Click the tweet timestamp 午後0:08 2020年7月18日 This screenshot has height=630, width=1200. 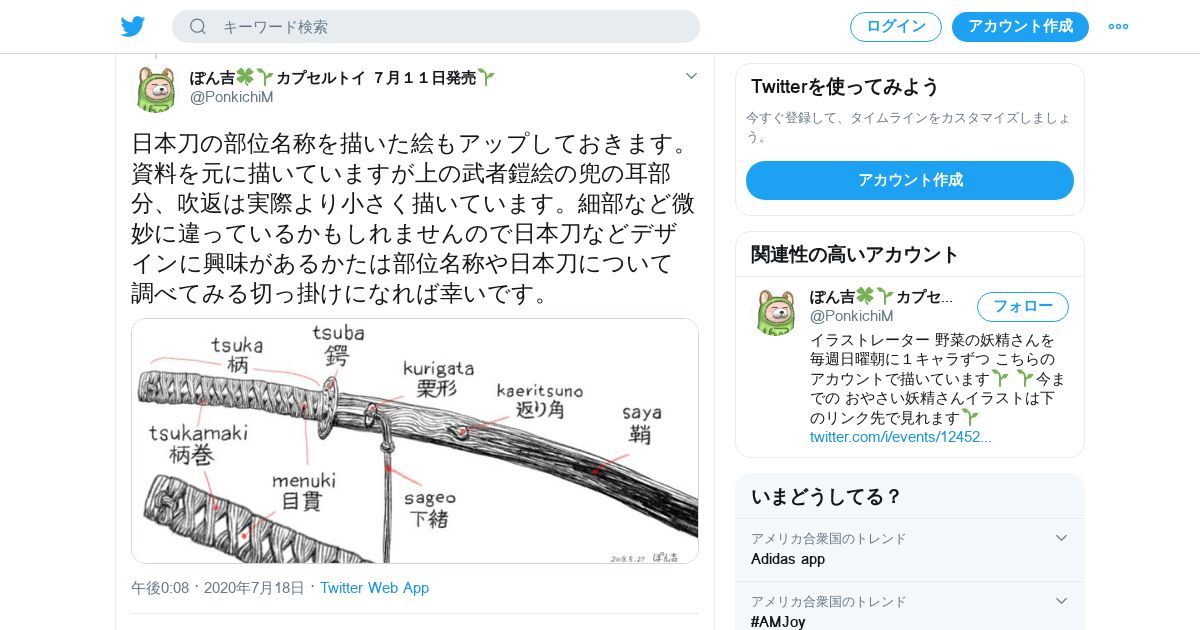218,588
